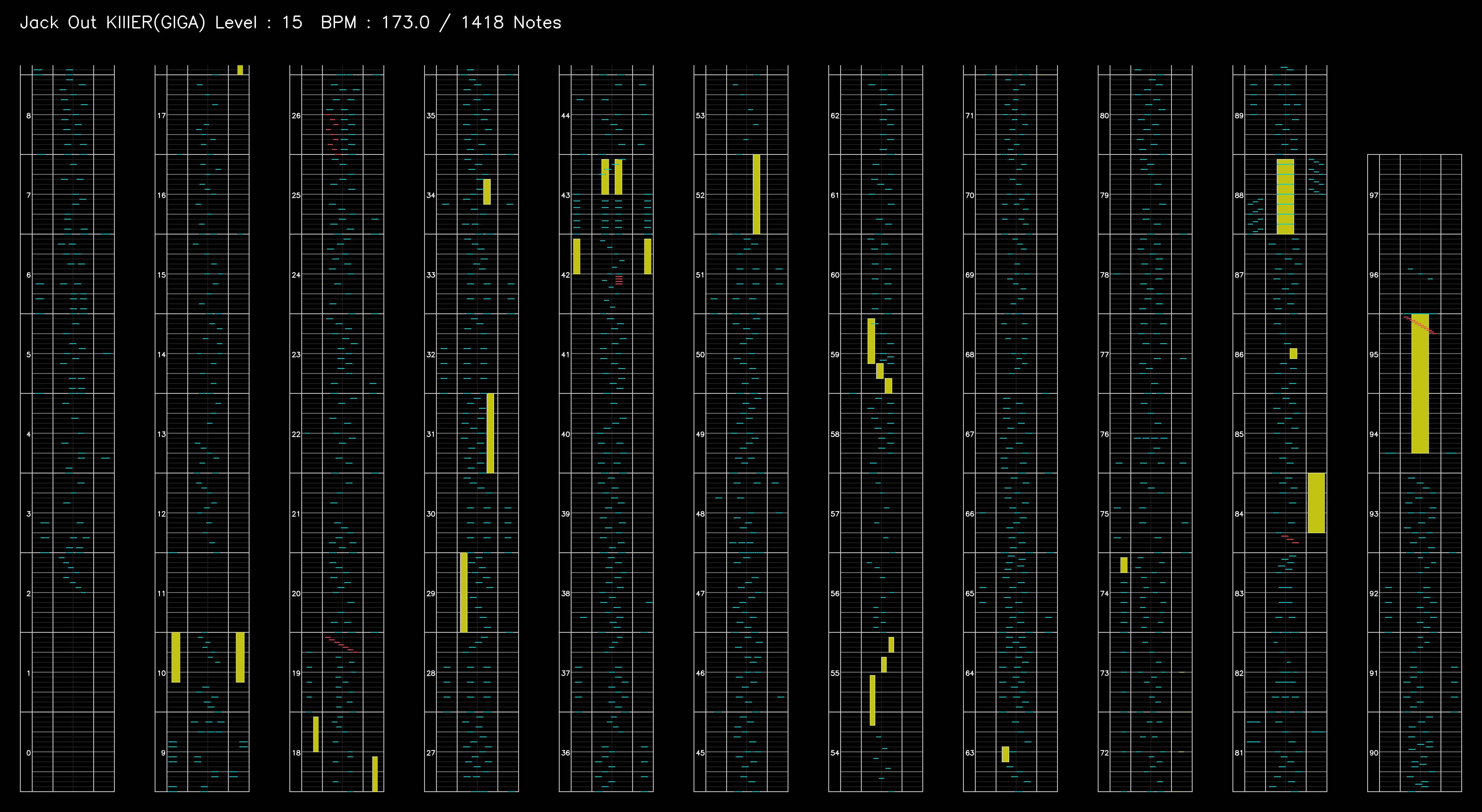Select measure number 27 label
Screen dimensions: 1482x812
pyautogui.click(x=430, y=753)
